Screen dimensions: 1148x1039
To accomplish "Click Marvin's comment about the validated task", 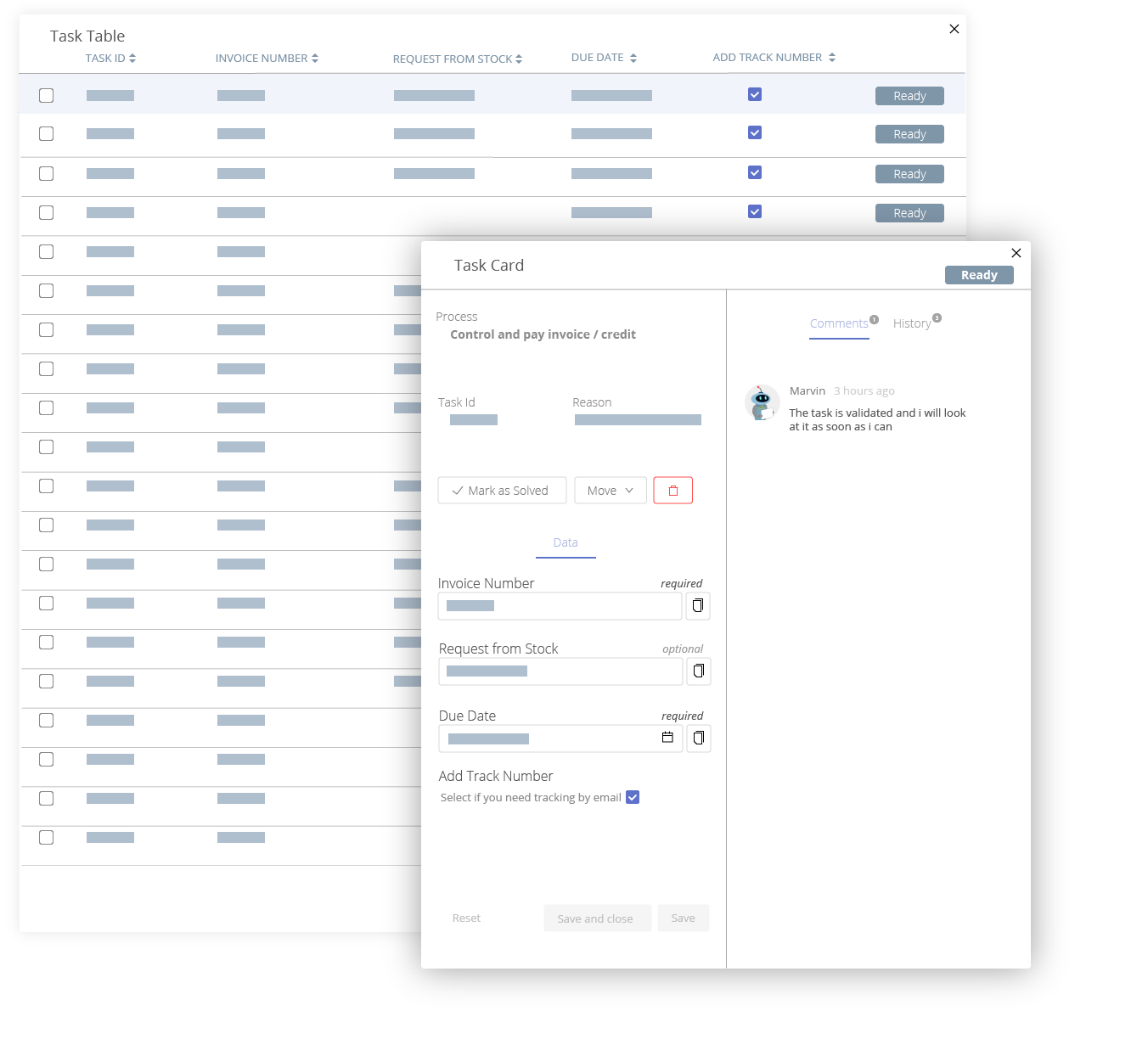I will point(877,419).
